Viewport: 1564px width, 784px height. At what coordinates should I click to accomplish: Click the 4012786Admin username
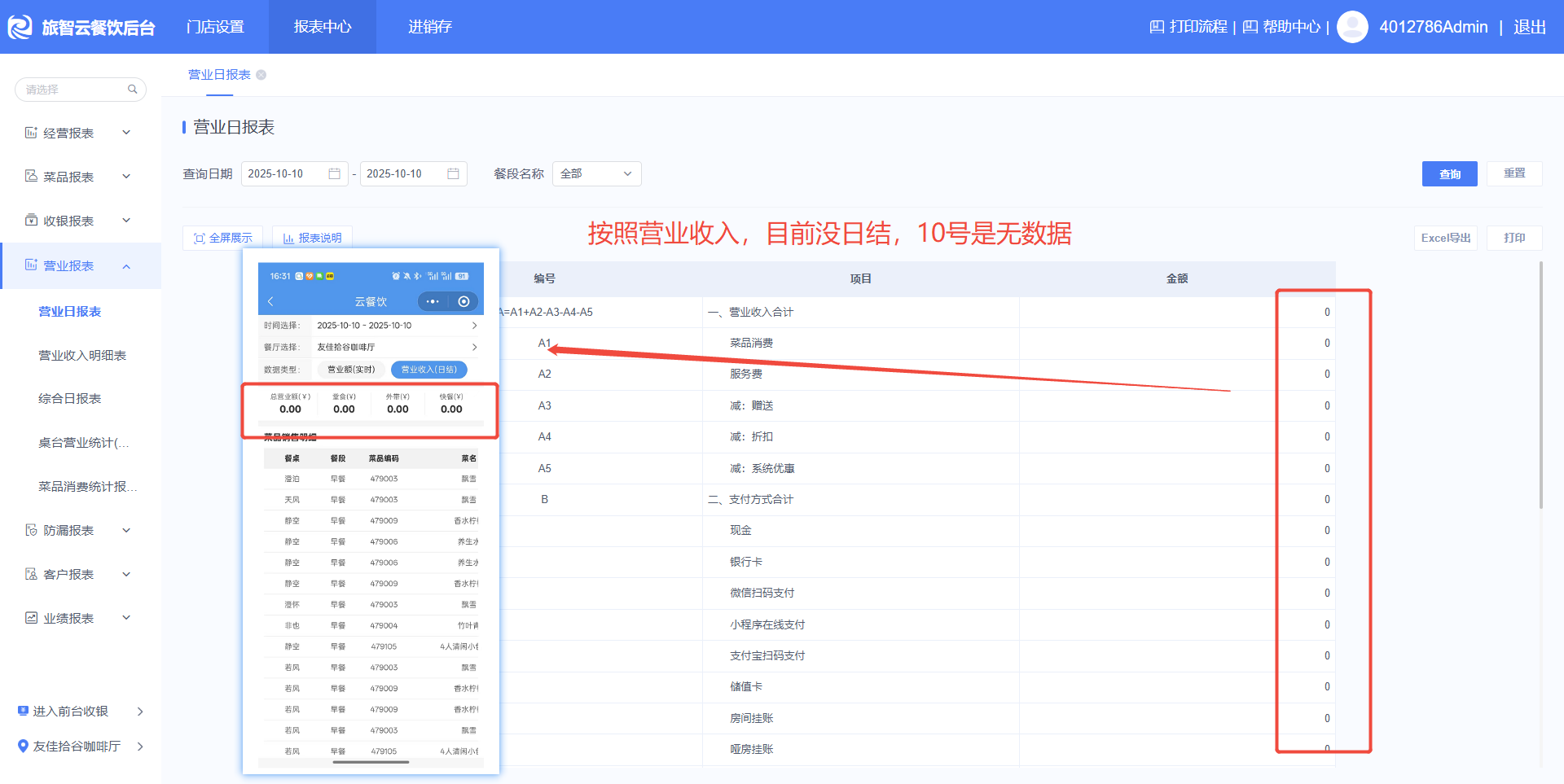tap(1434, 27)
